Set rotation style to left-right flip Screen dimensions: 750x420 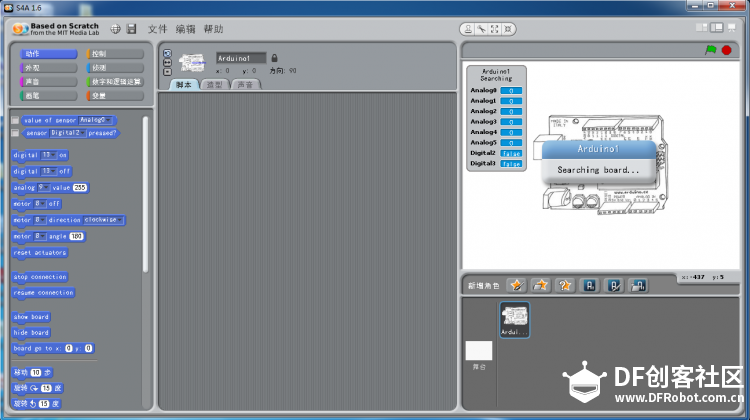(x=167, y=63)
